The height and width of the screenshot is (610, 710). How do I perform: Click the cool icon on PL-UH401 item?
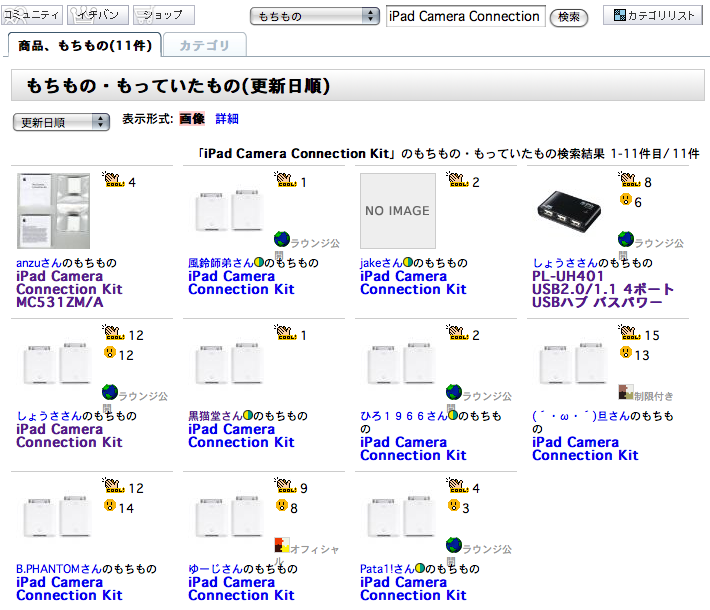click(x=629, y=180)
